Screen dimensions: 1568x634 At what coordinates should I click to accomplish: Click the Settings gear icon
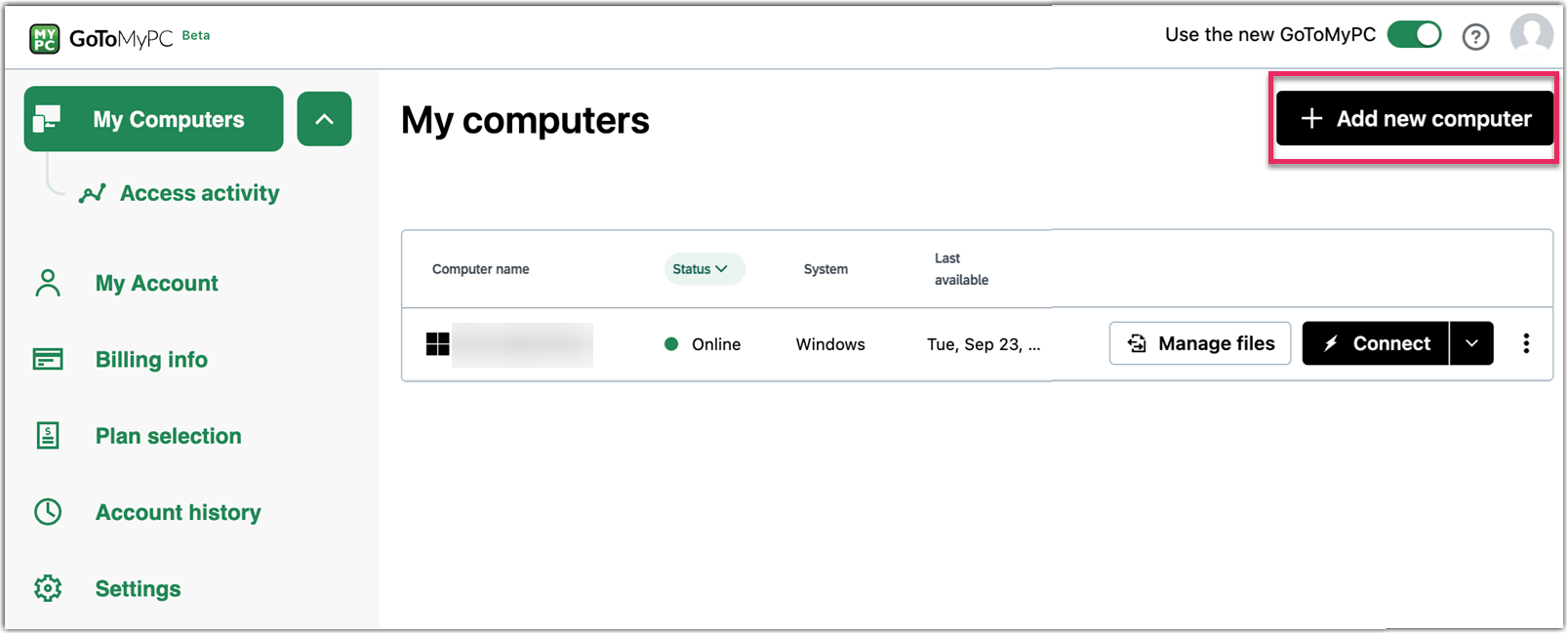48,588
